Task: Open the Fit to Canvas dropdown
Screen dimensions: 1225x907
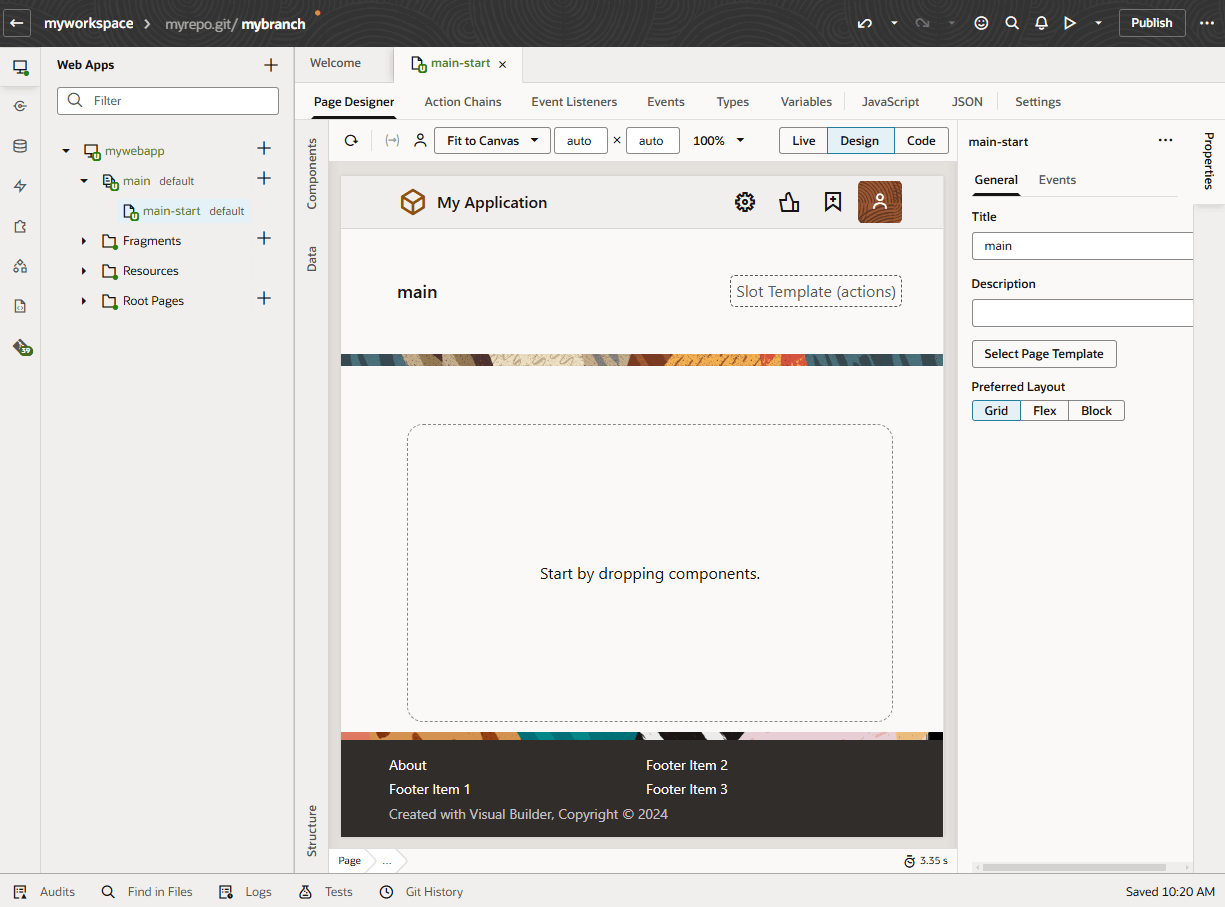Action: click(x=492, y=141)
